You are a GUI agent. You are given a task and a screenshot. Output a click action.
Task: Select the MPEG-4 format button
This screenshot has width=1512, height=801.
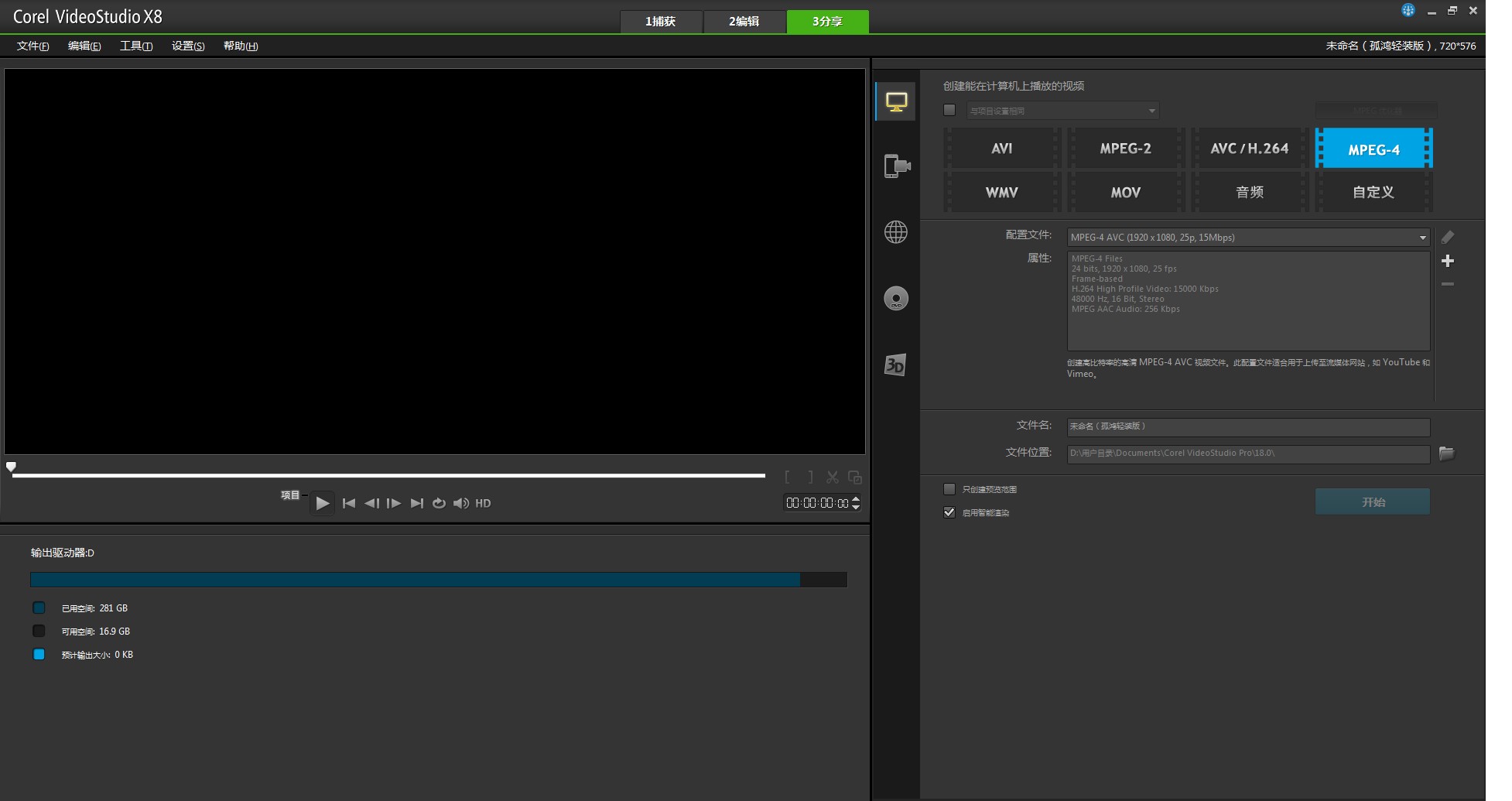(1373, 149)
